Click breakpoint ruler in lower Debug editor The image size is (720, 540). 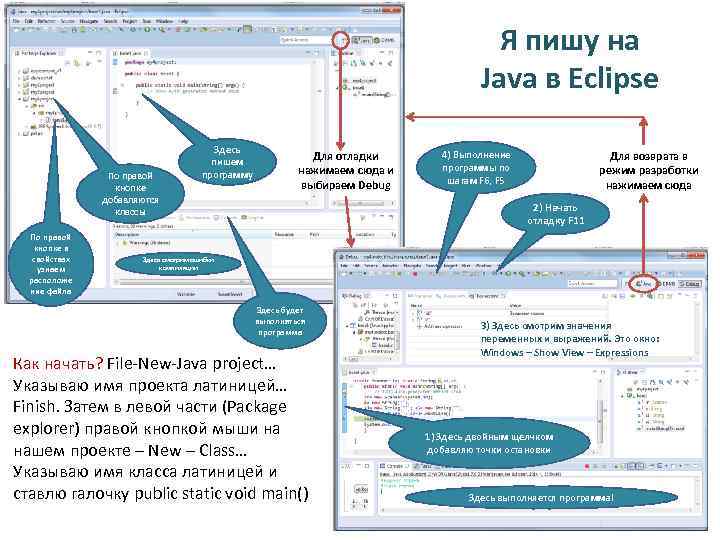pos(344,408)
